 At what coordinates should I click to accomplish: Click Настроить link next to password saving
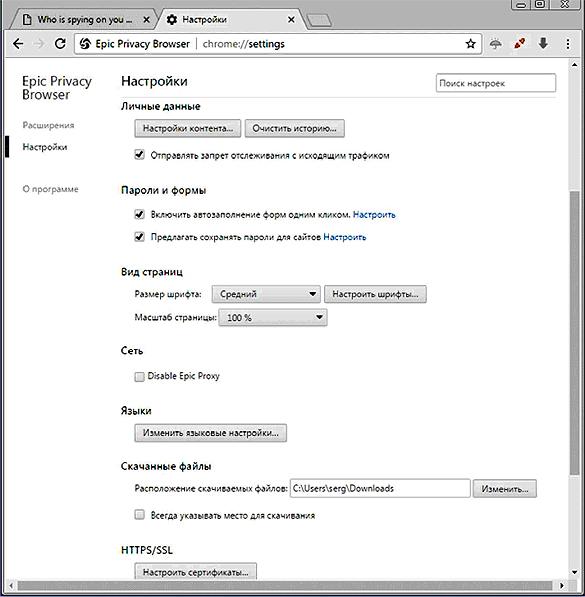click(x=345, y=237)
